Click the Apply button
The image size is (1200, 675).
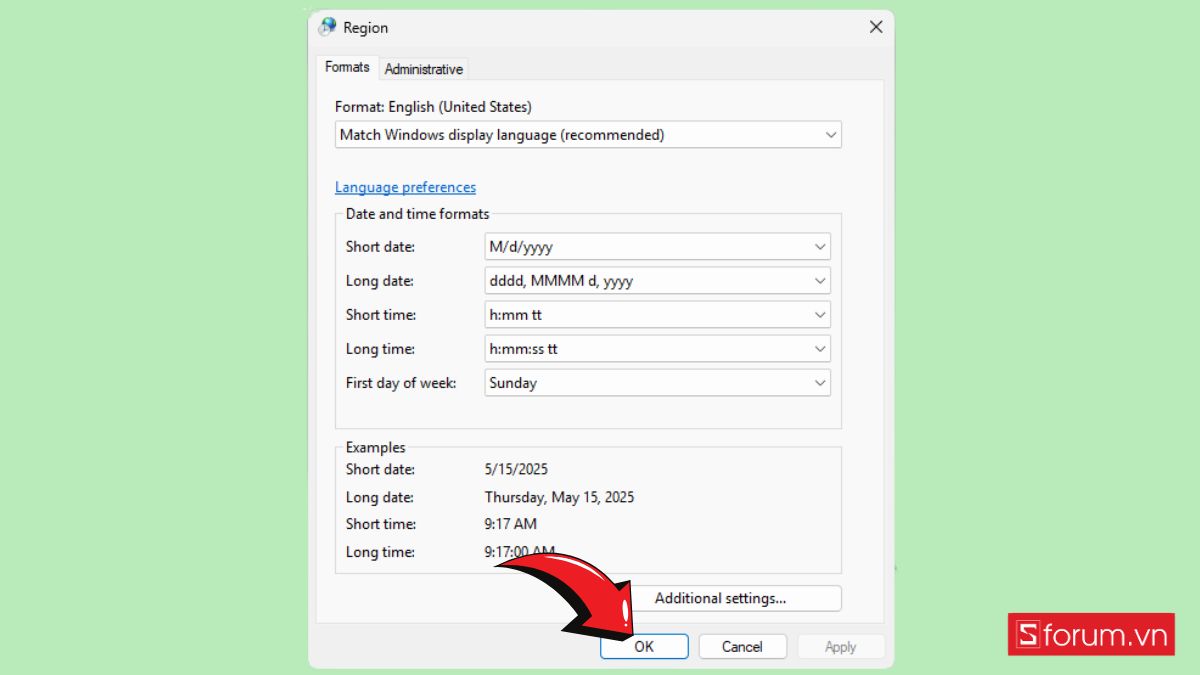pyautogui.click(x=840, y=647)
